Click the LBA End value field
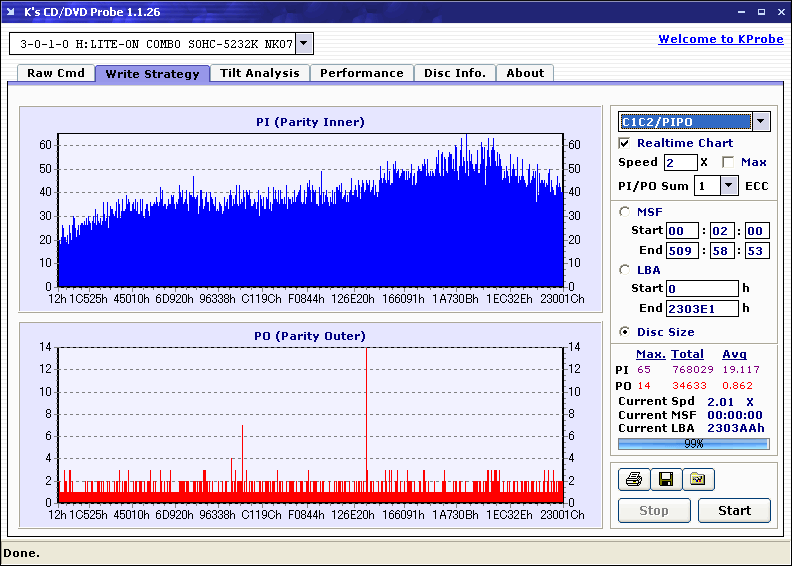792x566 pixels. click(701, 308)
